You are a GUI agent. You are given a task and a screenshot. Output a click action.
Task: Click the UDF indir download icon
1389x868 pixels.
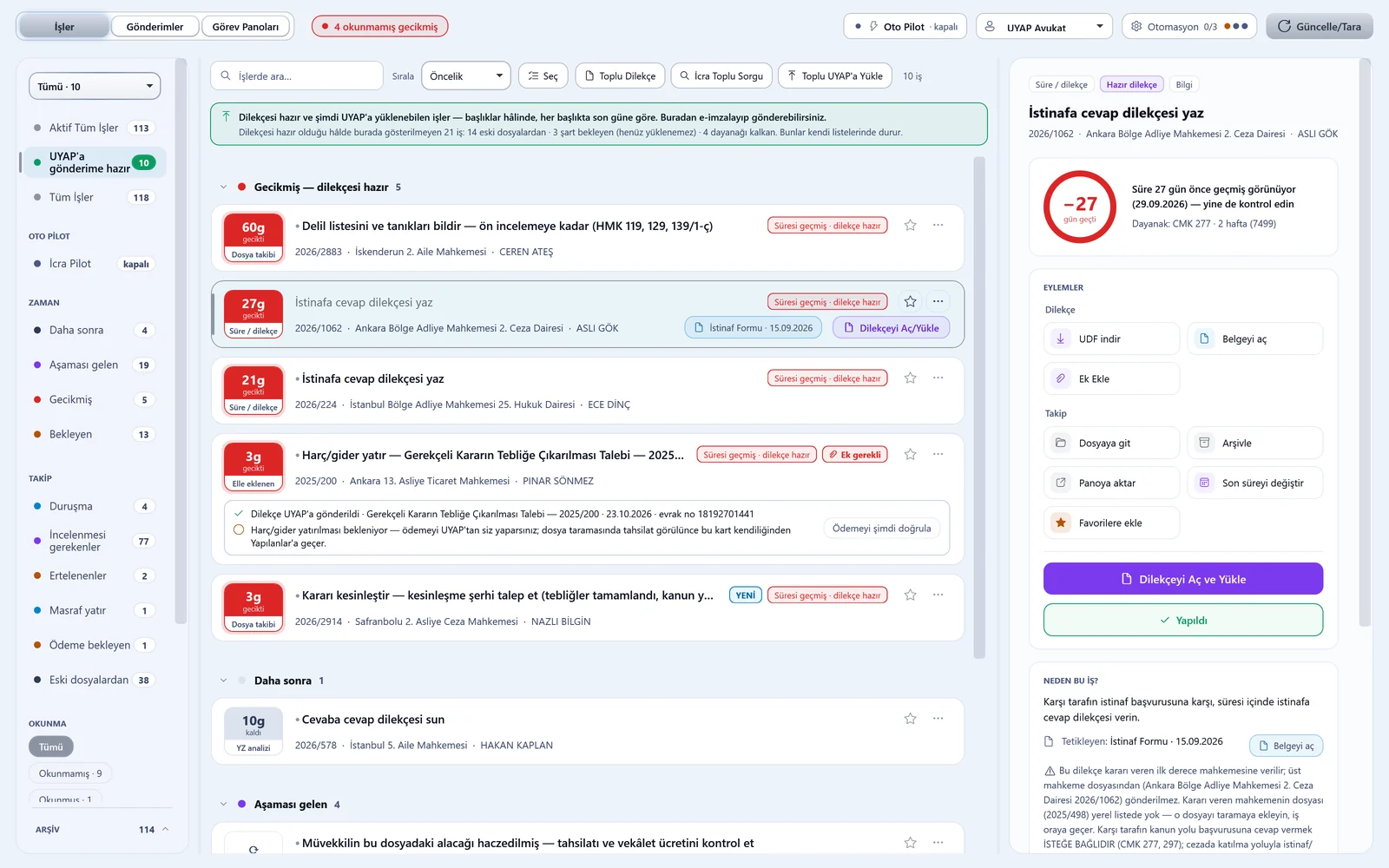point(1060,339)
